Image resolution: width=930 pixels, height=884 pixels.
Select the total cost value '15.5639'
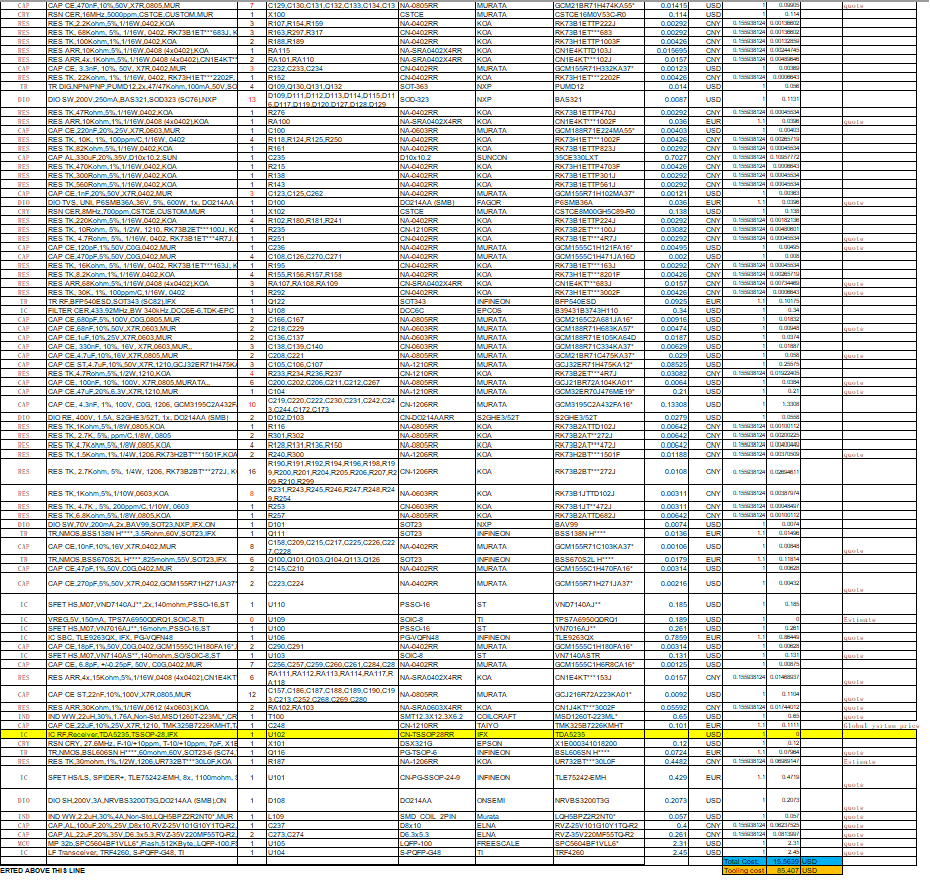coord(784,861)
